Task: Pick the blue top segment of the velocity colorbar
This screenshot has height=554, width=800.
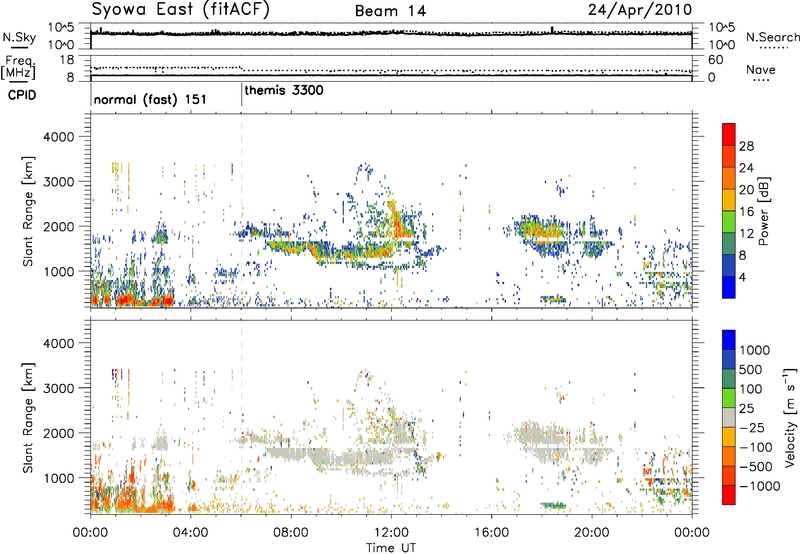Action: point(729,340)
